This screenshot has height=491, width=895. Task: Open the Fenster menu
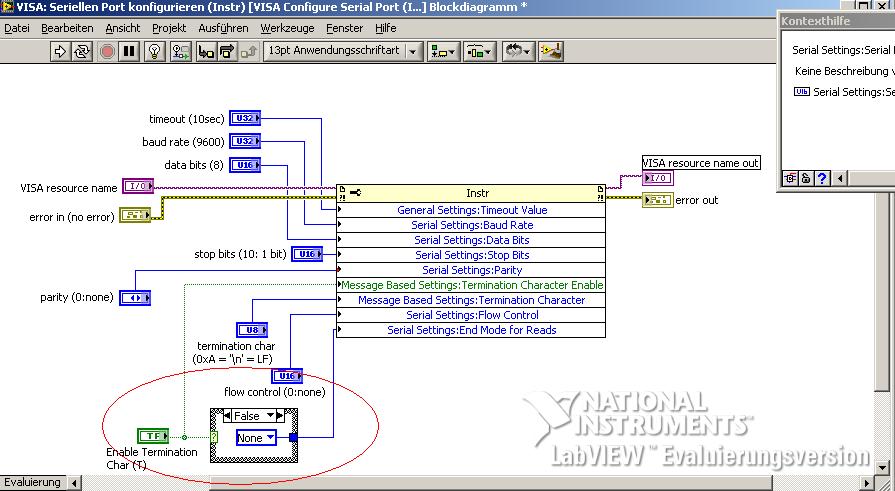click(344, 28)
